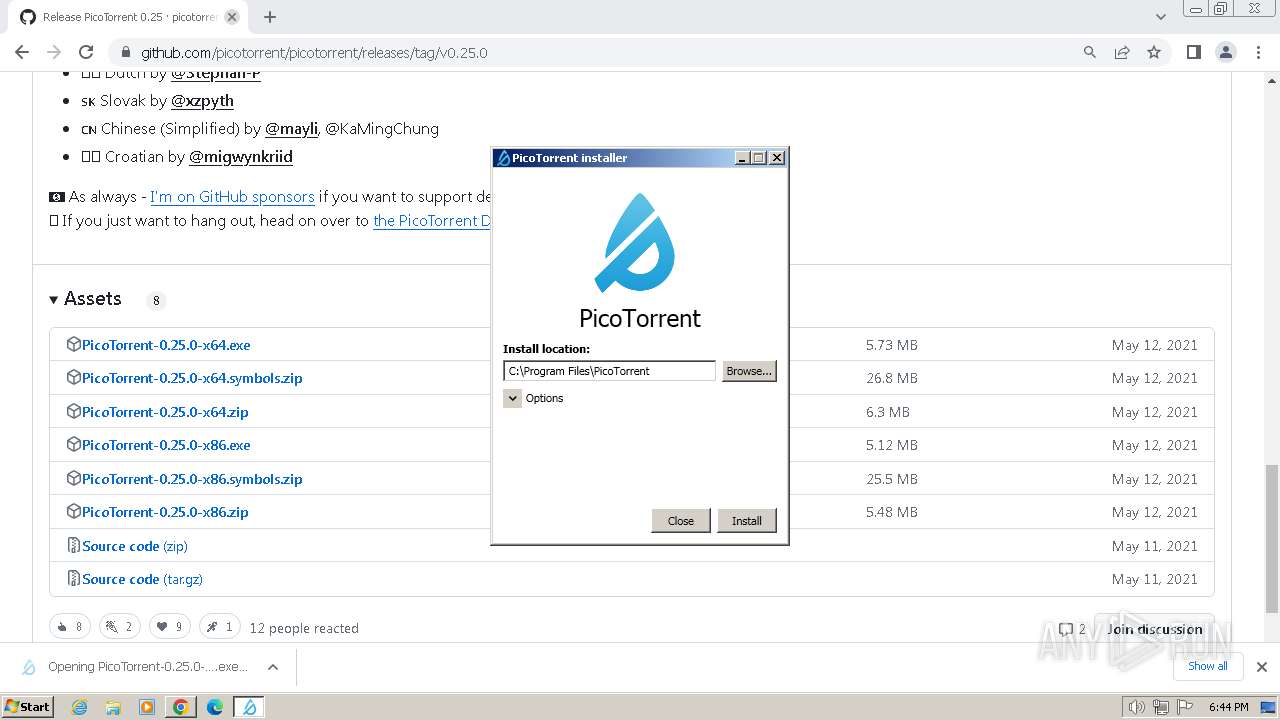Click package icon beside PicoTorrent-0.25.0-x64.zip
This screenshot has width=1280, height=720.
(73, 411)
